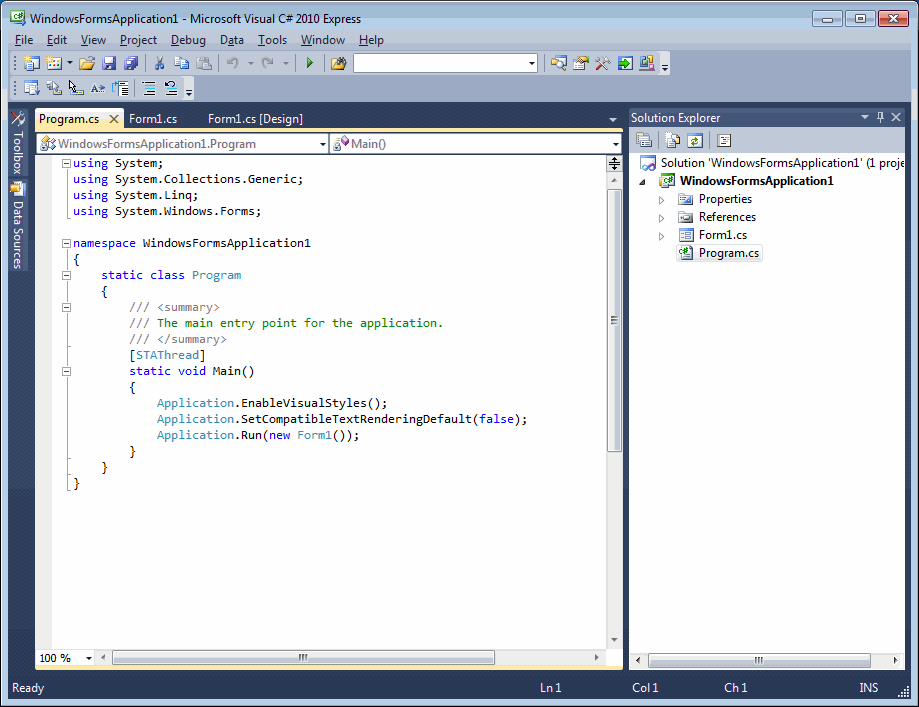
Task: Click the Undo icon
Action: coord(232,63)
